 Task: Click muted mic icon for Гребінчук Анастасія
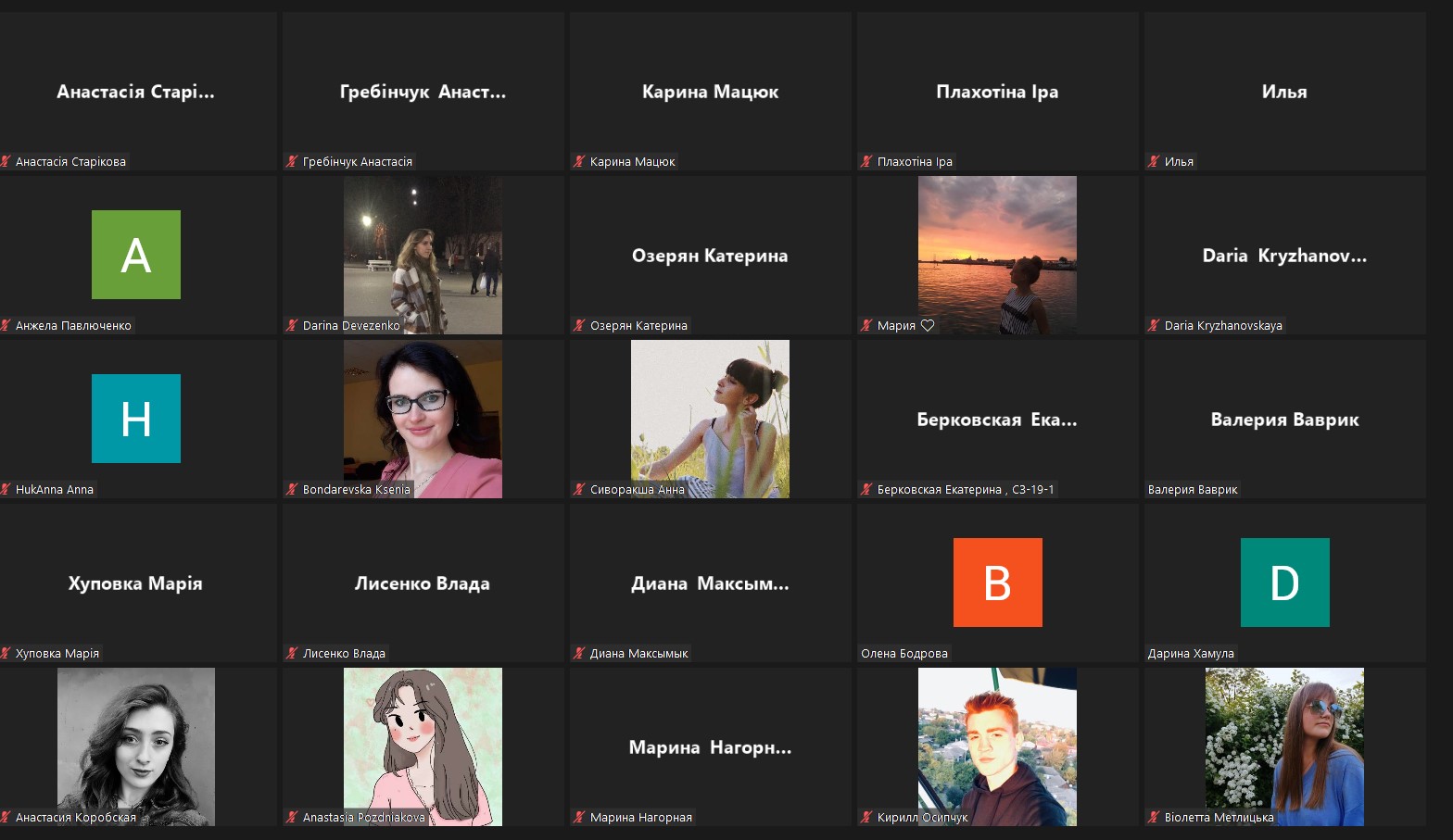tap(292, 161)
